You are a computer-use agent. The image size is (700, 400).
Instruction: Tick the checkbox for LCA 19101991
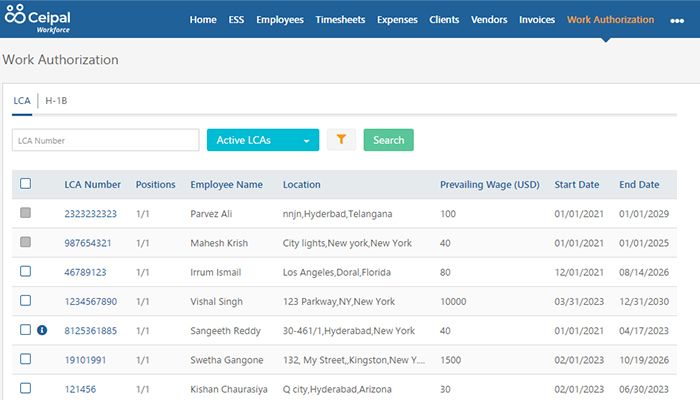pyautogui.click(x=26, y=359)
